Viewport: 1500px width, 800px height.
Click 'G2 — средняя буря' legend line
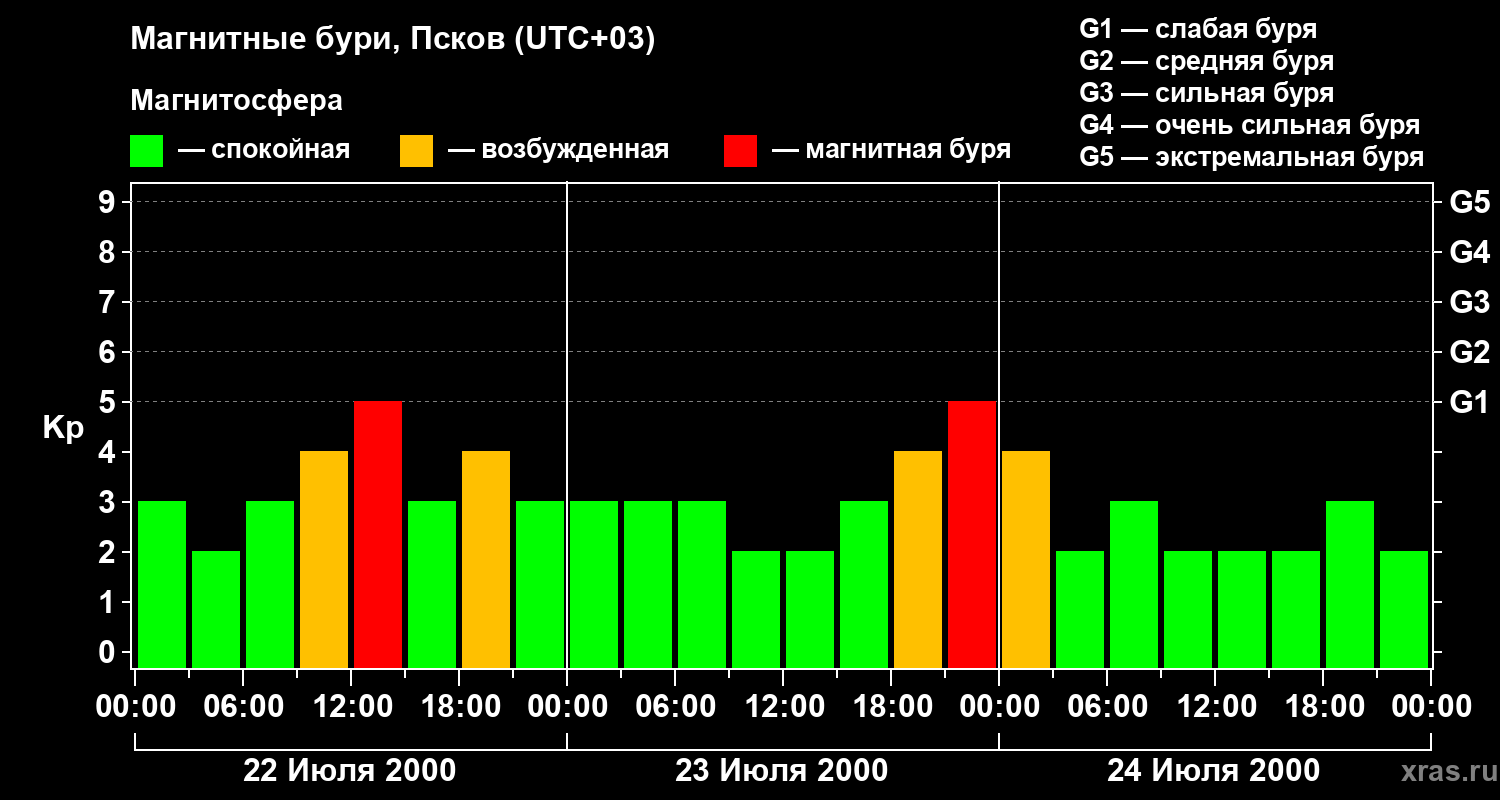pos(1207,61)
